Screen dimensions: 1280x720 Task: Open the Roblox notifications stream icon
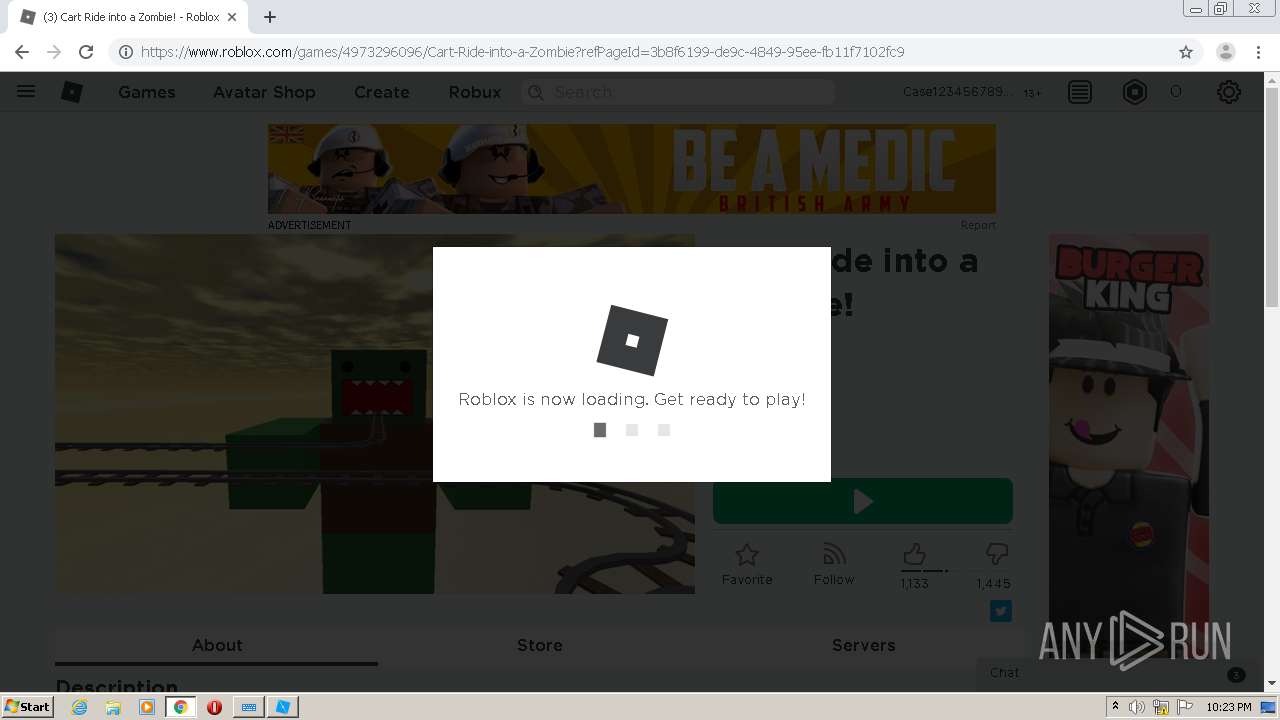pos(1080,92)
